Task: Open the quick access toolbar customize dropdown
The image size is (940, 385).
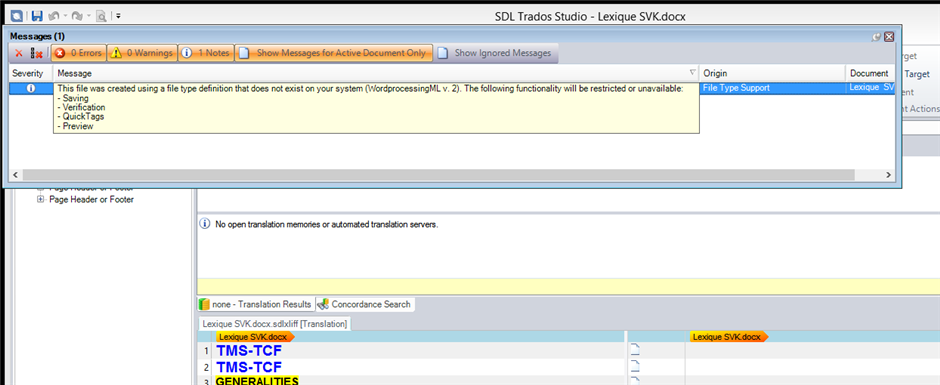Action: [118, 16]
